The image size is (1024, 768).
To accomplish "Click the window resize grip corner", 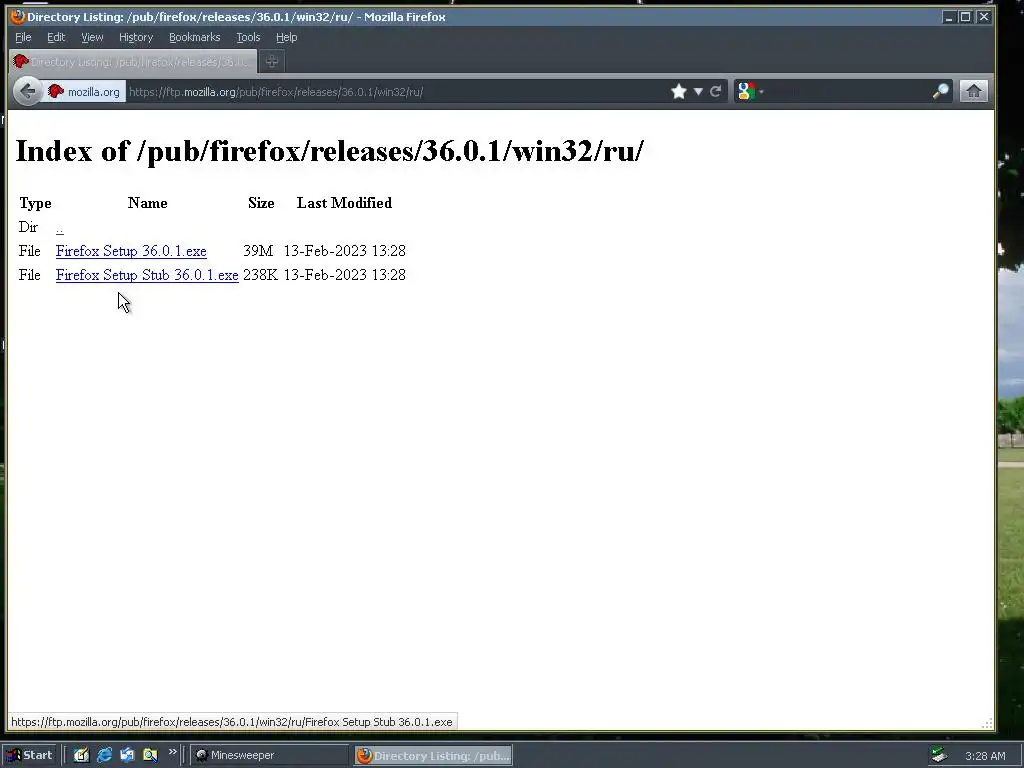I will point(987,723).
